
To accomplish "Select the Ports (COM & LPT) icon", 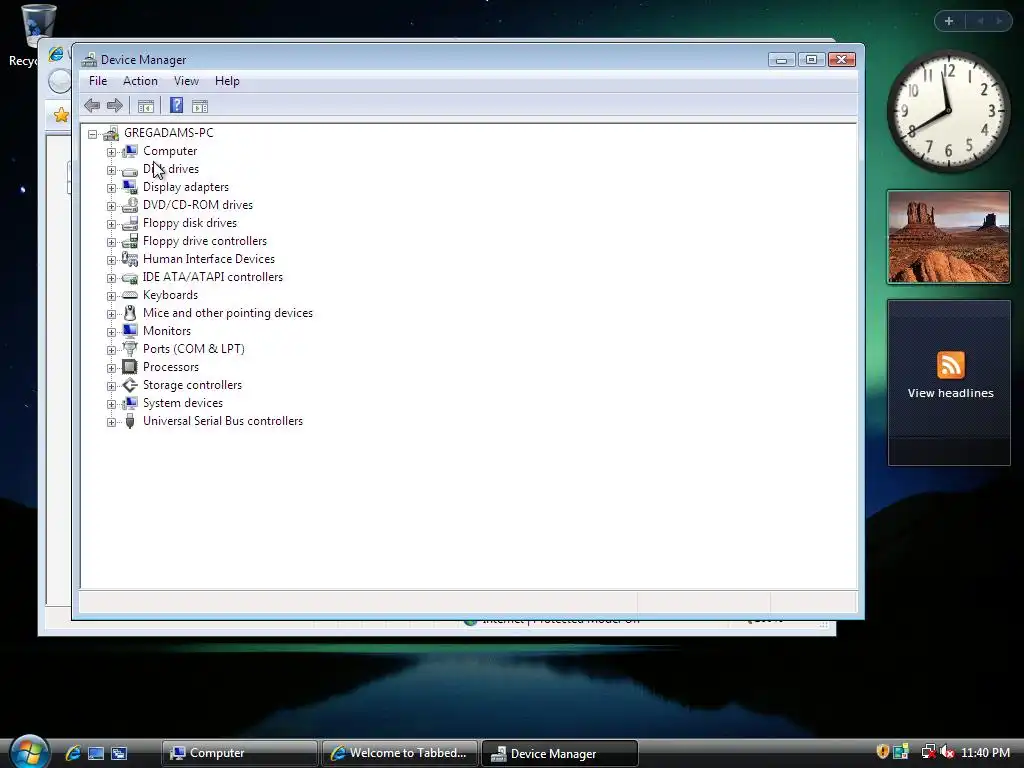I will tap(130, 349).
